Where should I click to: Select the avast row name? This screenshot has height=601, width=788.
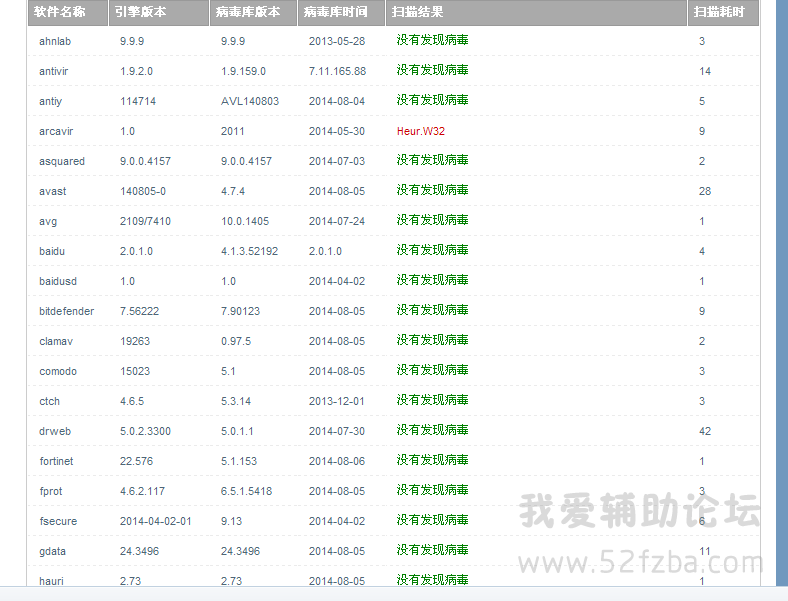(x=52, y=191)
